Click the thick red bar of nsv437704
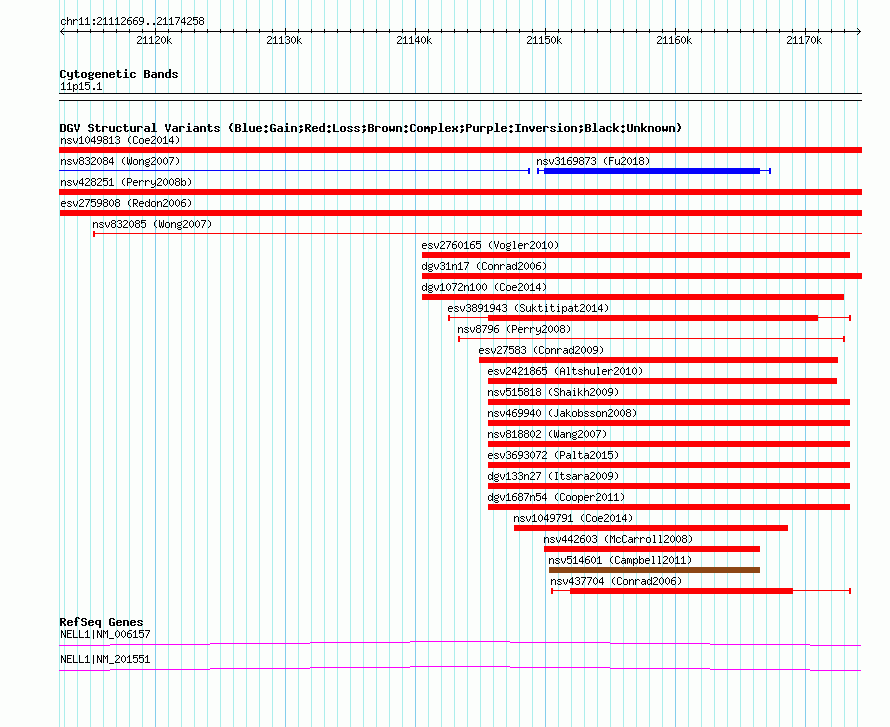This screenshot has height=727, width=890. click(x=681, y=591)
